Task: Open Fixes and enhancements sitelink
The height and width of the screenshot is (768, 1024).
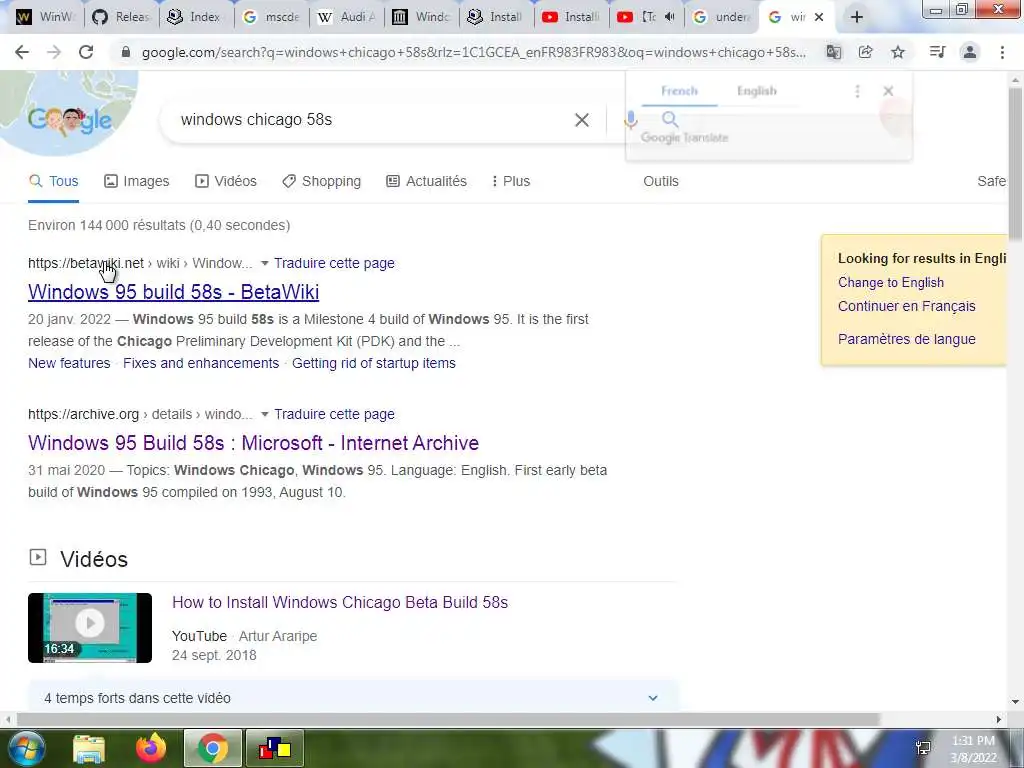Action: [201, 363]
